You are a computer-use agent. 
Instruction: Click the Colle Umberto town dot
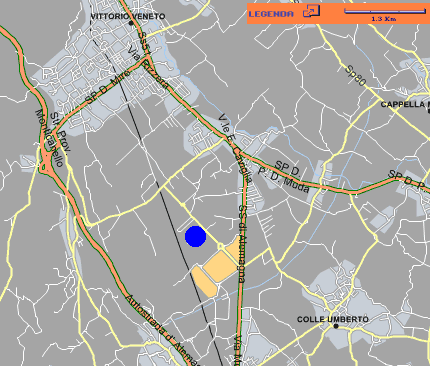coord(336,326)
